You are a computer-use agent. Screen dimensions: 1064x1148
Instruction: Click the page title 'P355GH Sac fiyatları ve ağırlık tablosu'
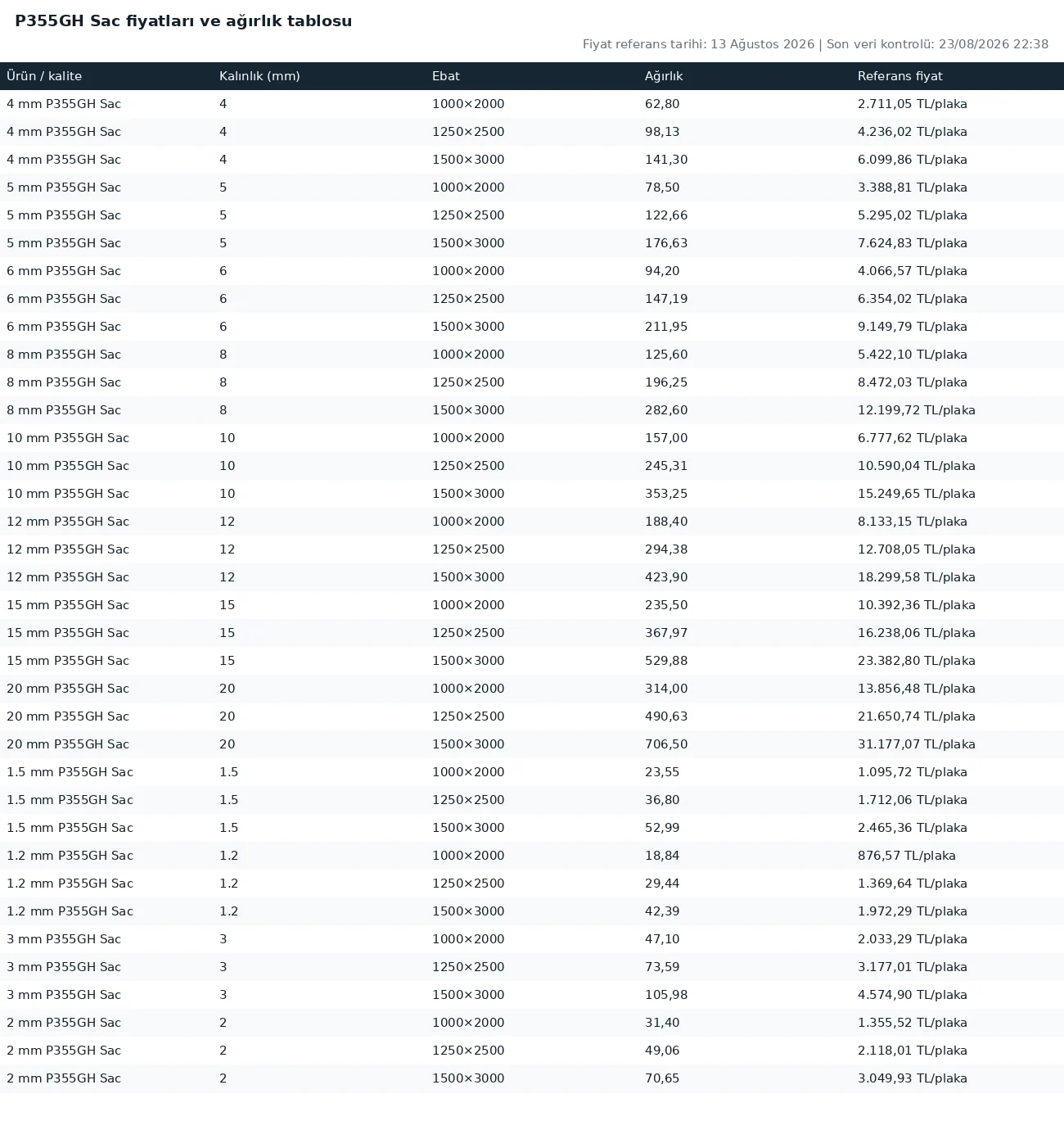click(183, 21)
